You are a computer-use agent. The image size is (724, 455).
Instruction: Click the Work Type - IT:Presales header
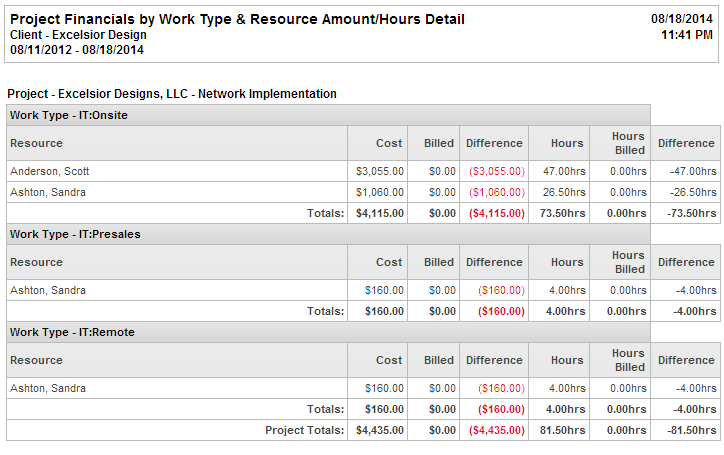75,234
